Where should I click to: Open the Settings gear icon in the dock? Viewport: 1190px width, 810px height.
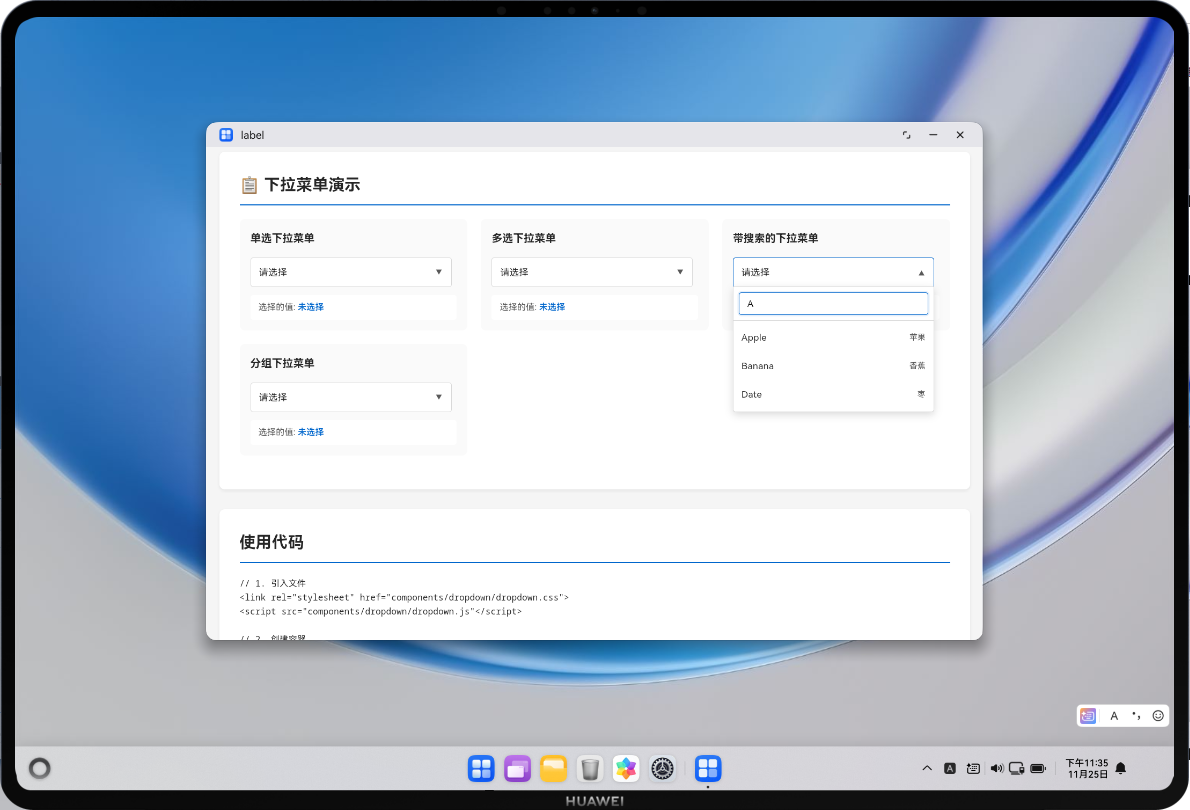tap(663, 768)
